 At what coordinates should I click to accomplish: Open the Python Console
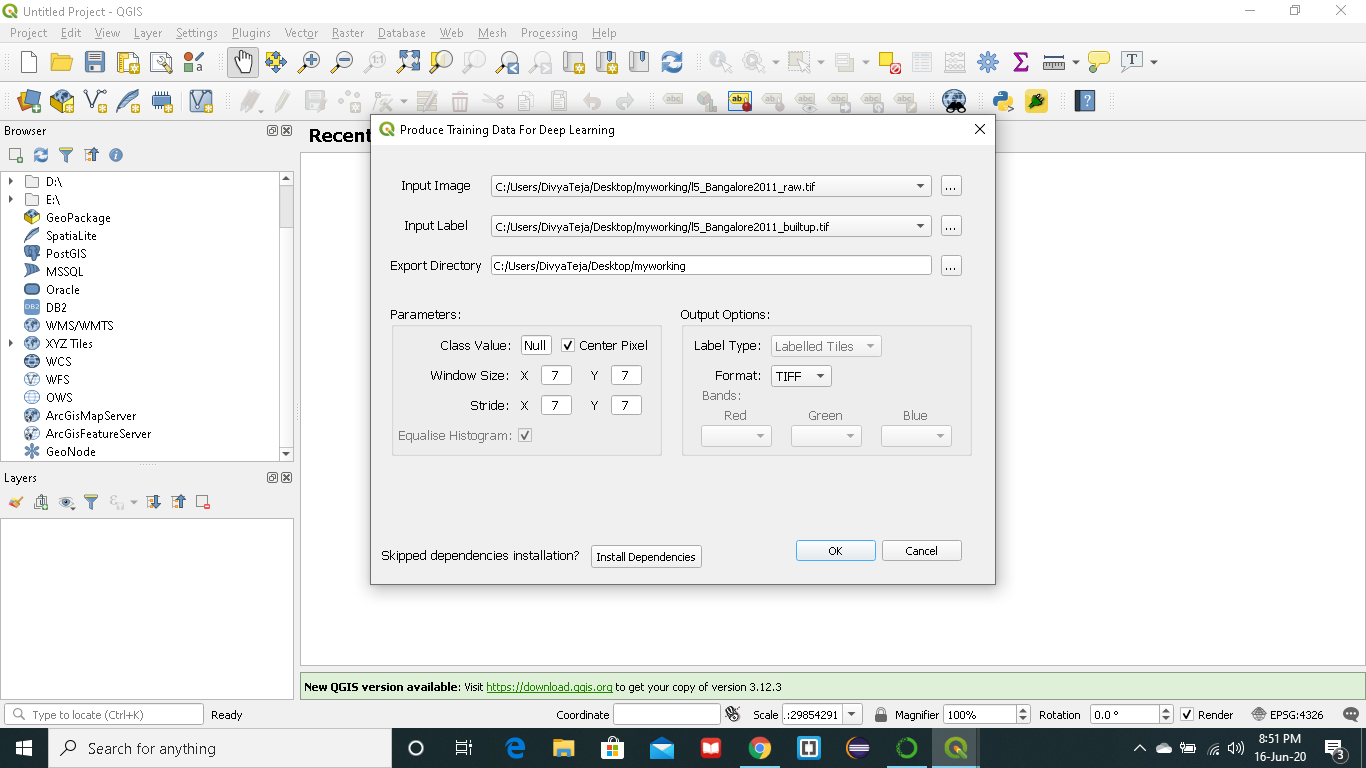(1002, 101)
